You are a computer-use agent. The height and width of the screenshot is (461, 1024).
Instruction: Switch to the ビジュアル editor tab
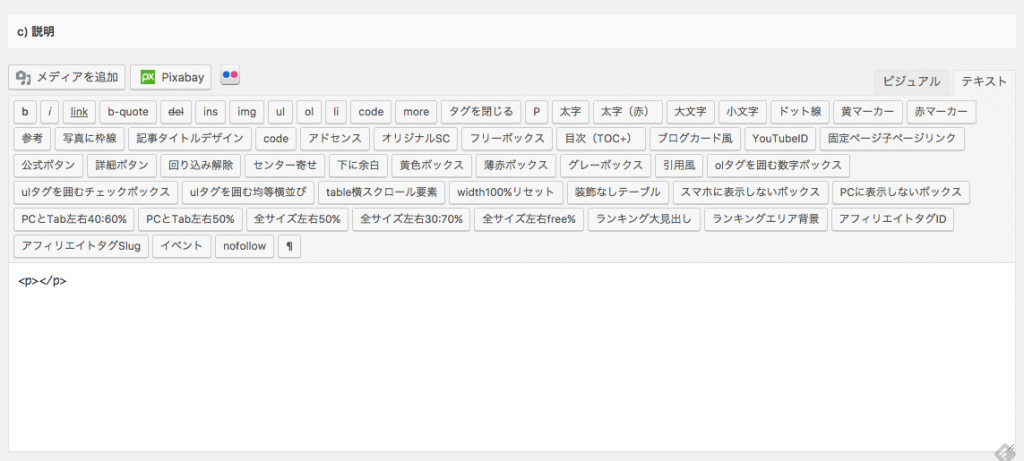(x=911, y=82)
